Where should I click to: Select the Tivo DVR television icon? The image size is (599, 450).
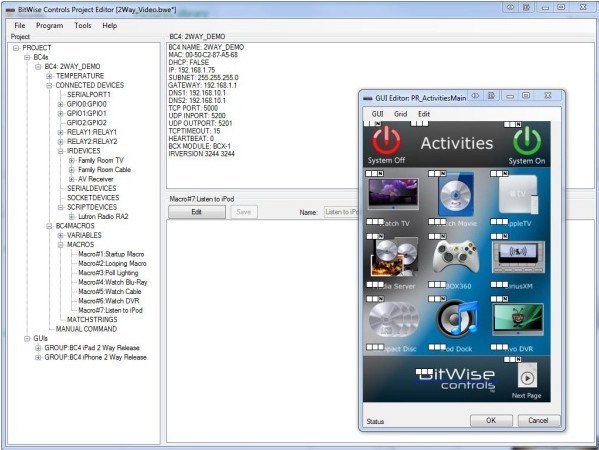click(x=518, y=319)
